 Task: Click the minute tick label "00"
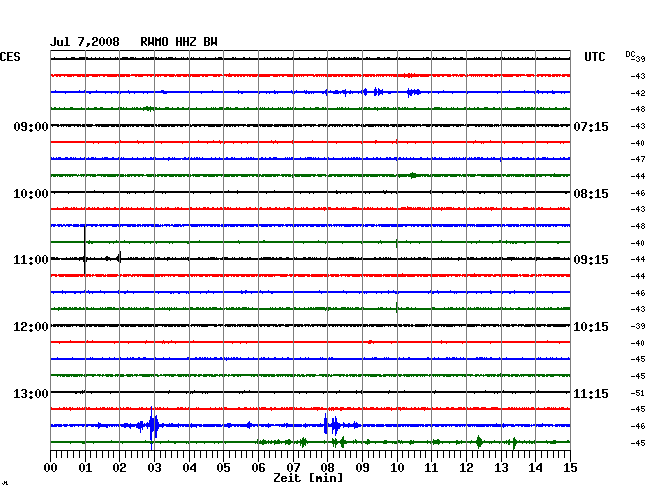pos(51,467)
